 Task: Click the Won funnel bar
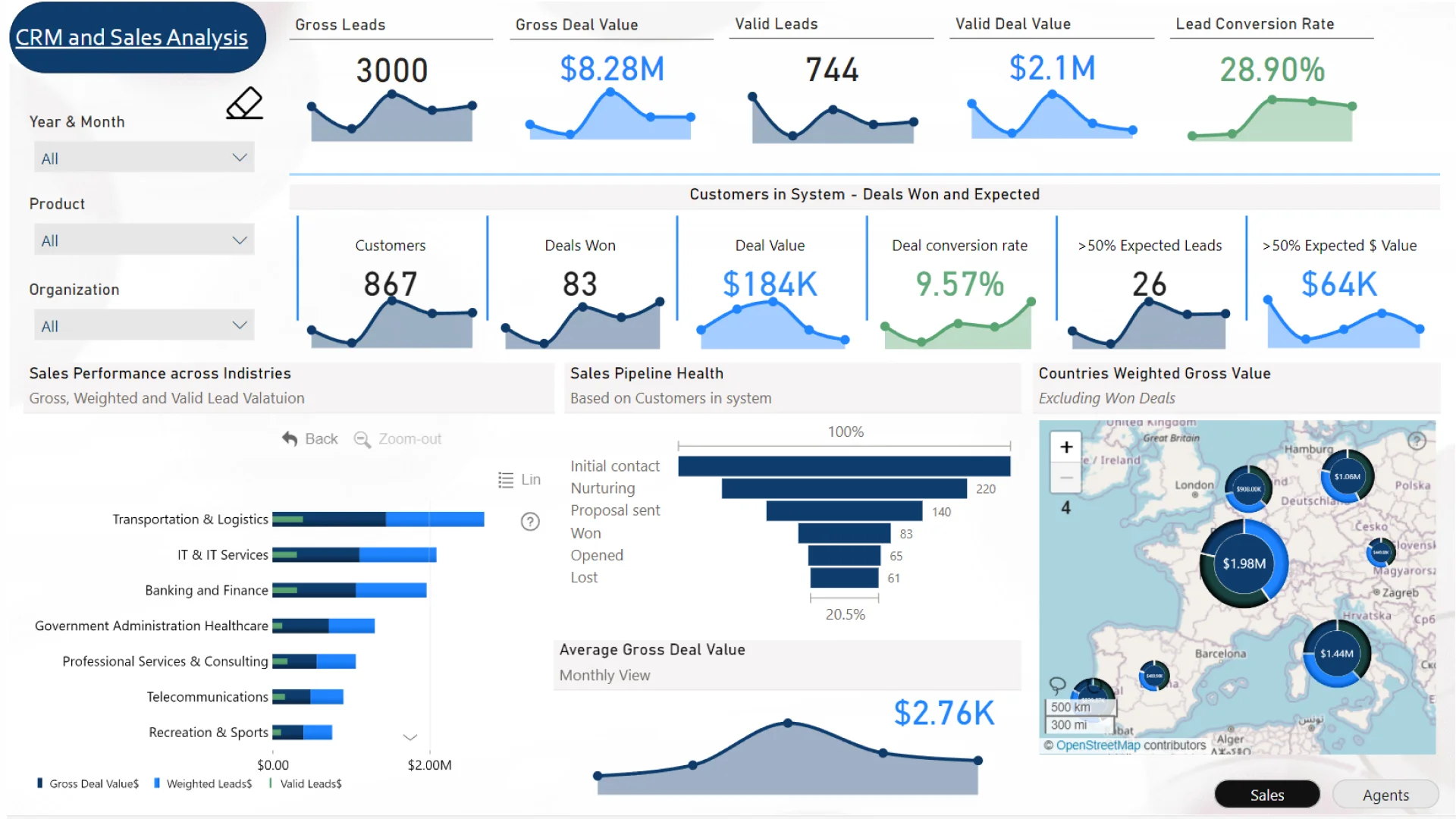point(844,533)
